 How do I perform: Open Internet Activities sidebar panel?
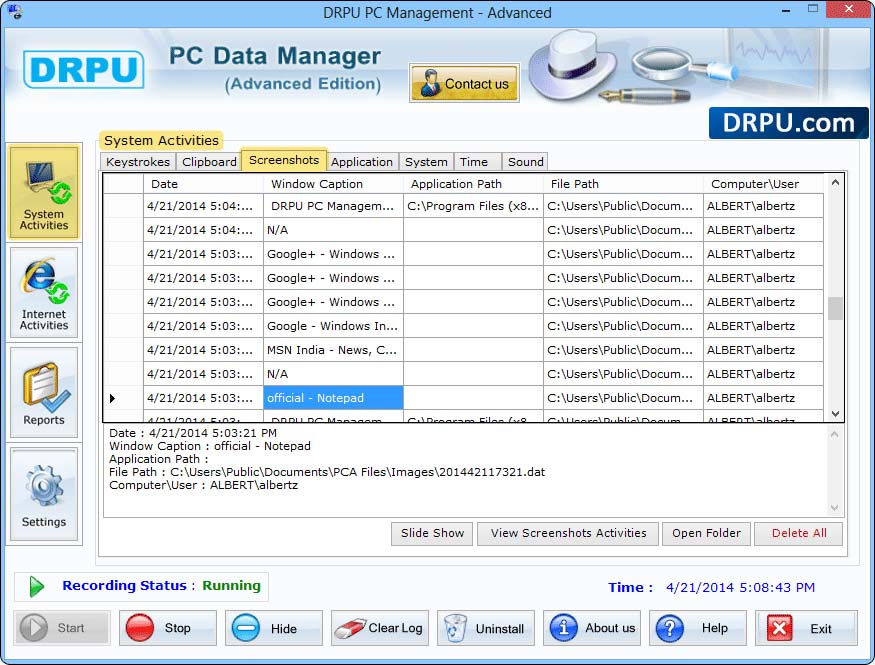[x=44, y=293]
